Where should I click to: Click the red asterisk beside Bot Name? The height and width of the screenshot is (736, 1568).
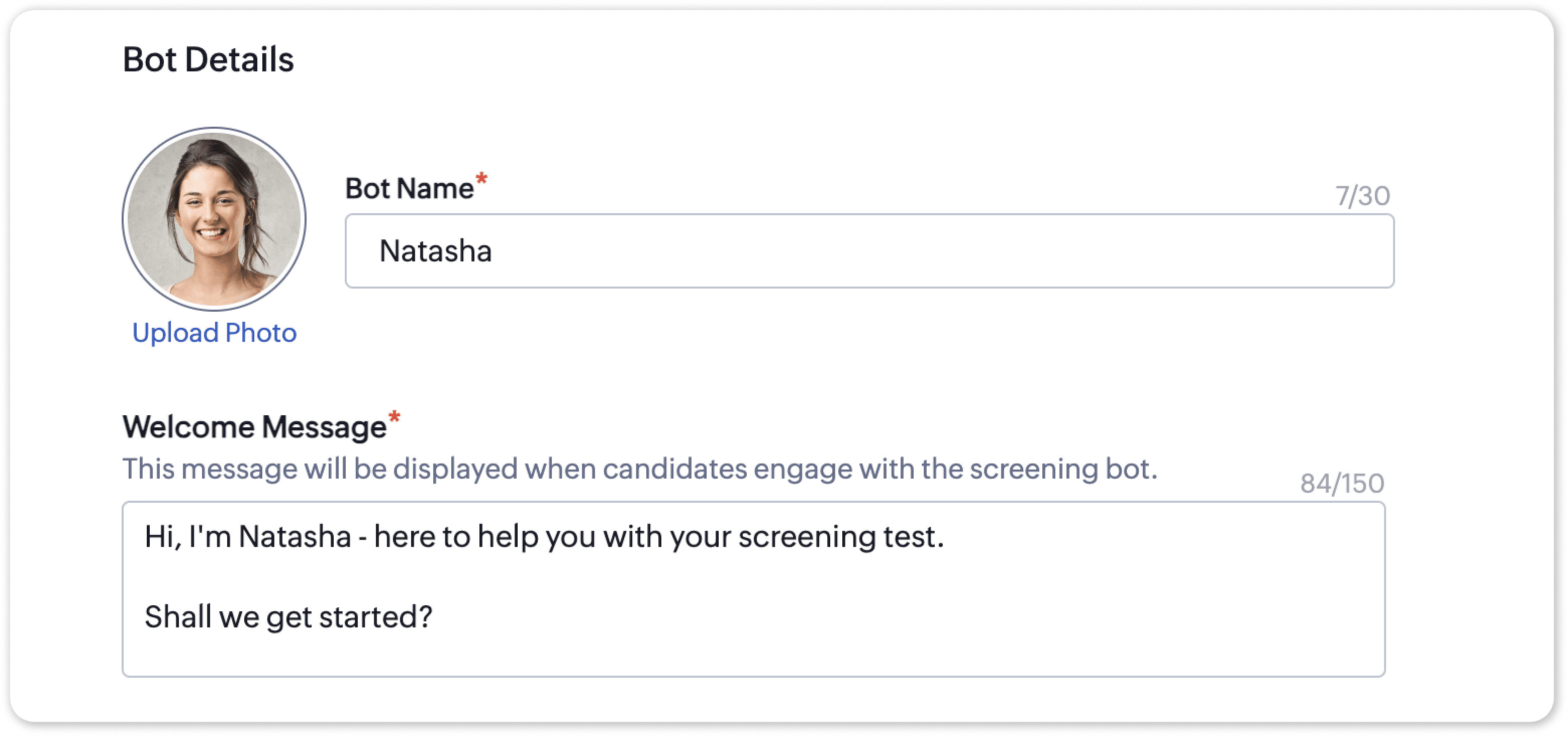click(x=481, y=179)
